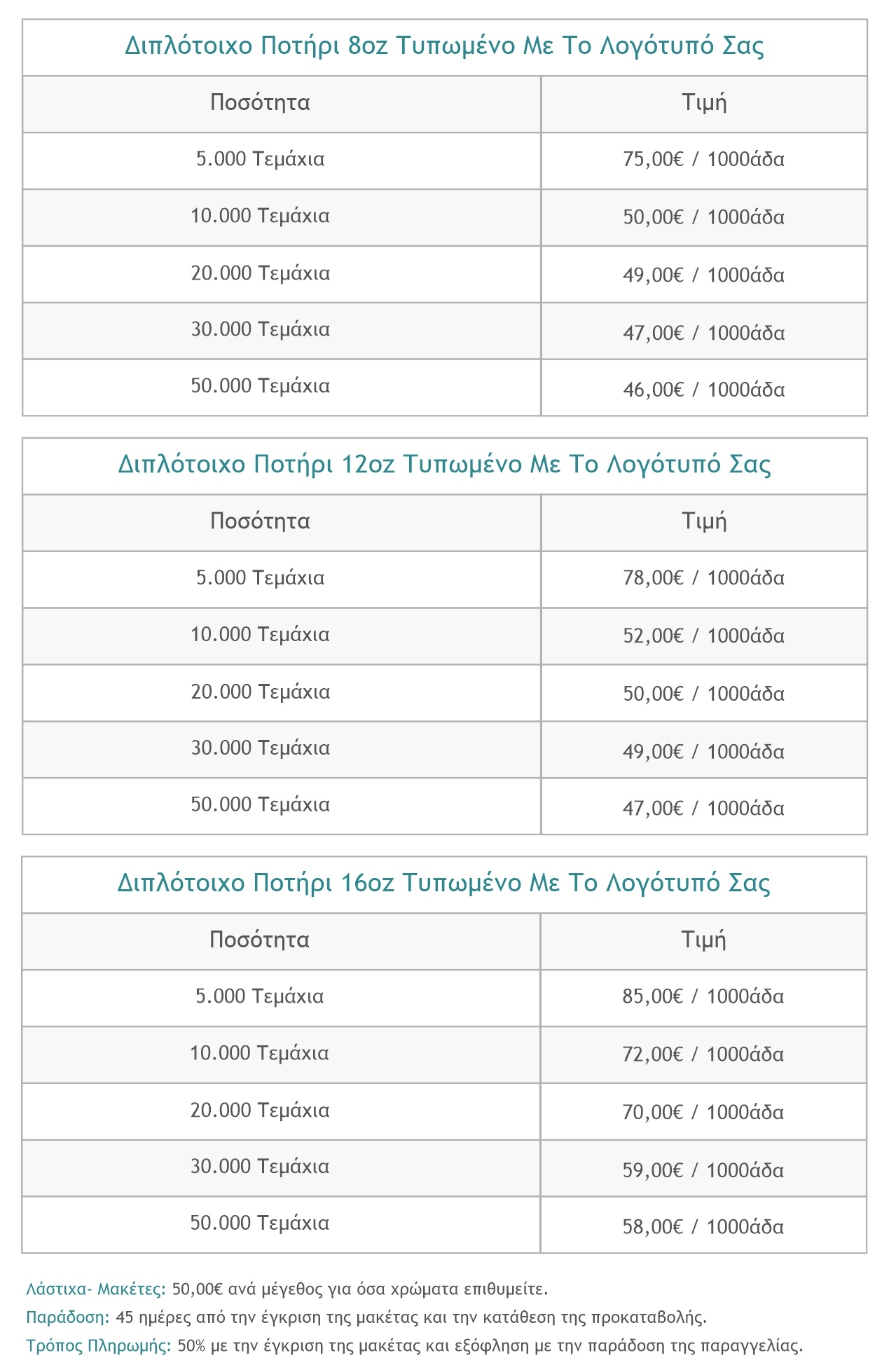
Task: Select the 85,00€ / 1000άδα cell
Action: click(x=703, y=997)
